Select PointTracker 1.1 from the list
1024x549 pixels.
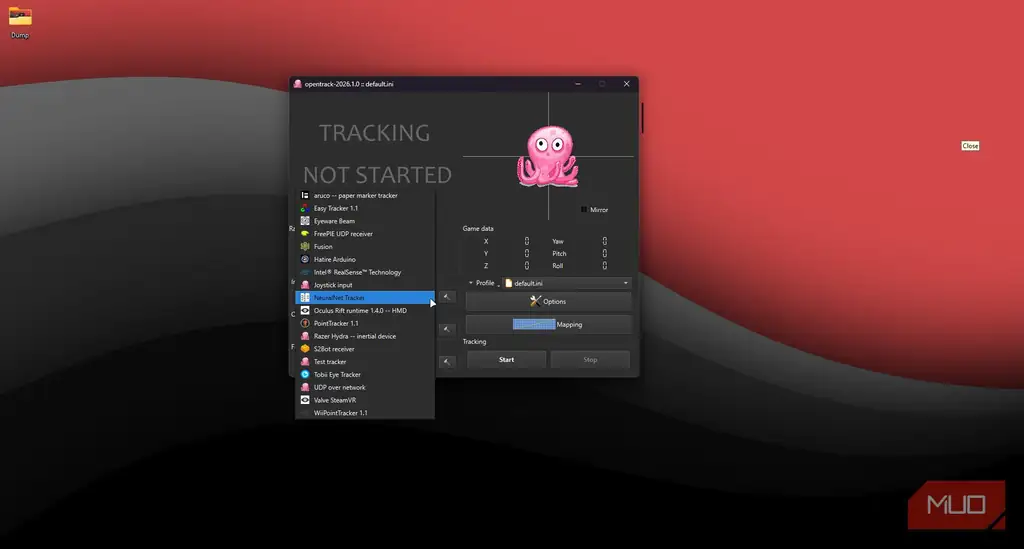365,323
